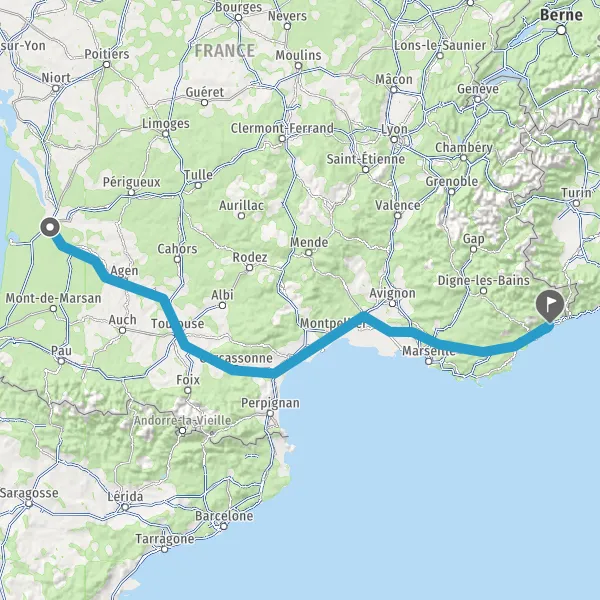600x600 pixels.
Task: Select the Lyon city marker
Action: coord(394,139)
